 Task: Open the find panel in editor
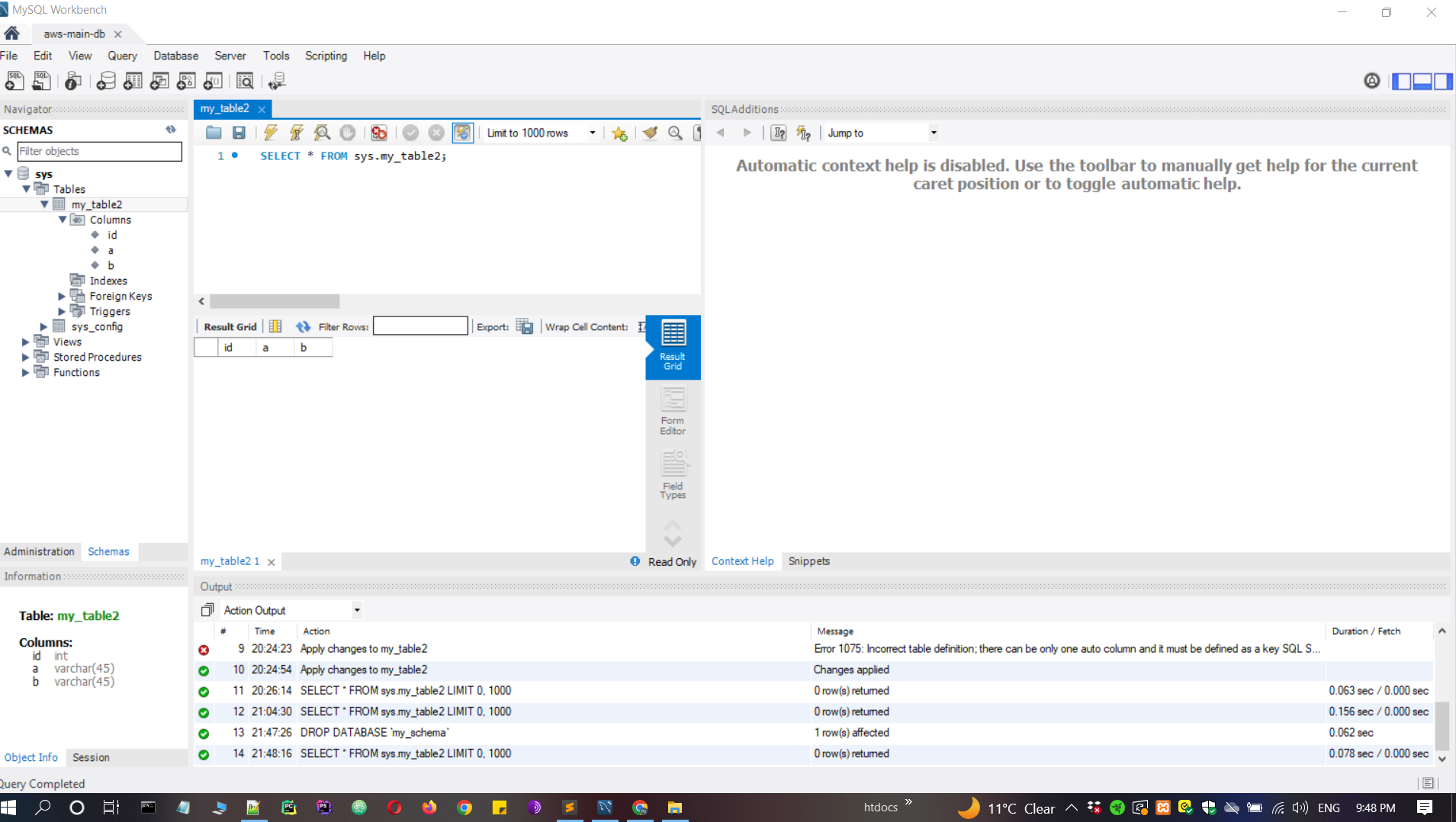pyautogui.click(x=675, y=133)
